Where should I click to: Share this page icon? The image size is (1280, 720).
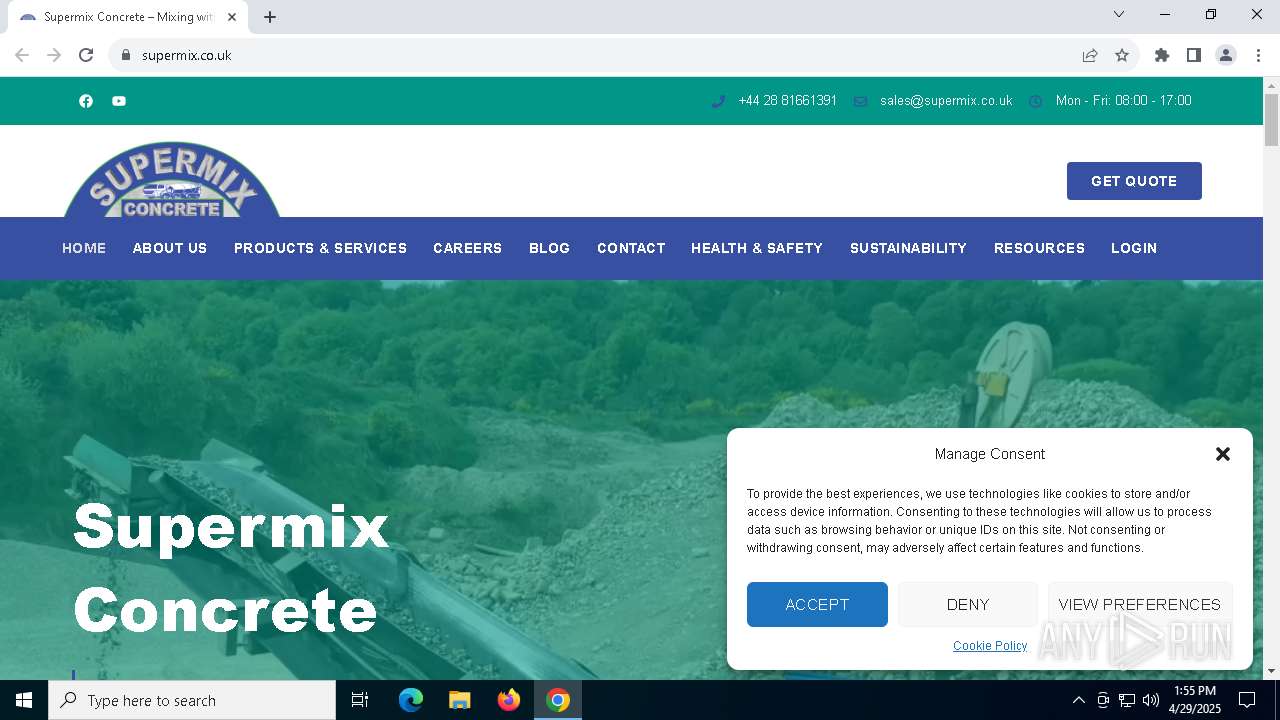point(1090,55)
